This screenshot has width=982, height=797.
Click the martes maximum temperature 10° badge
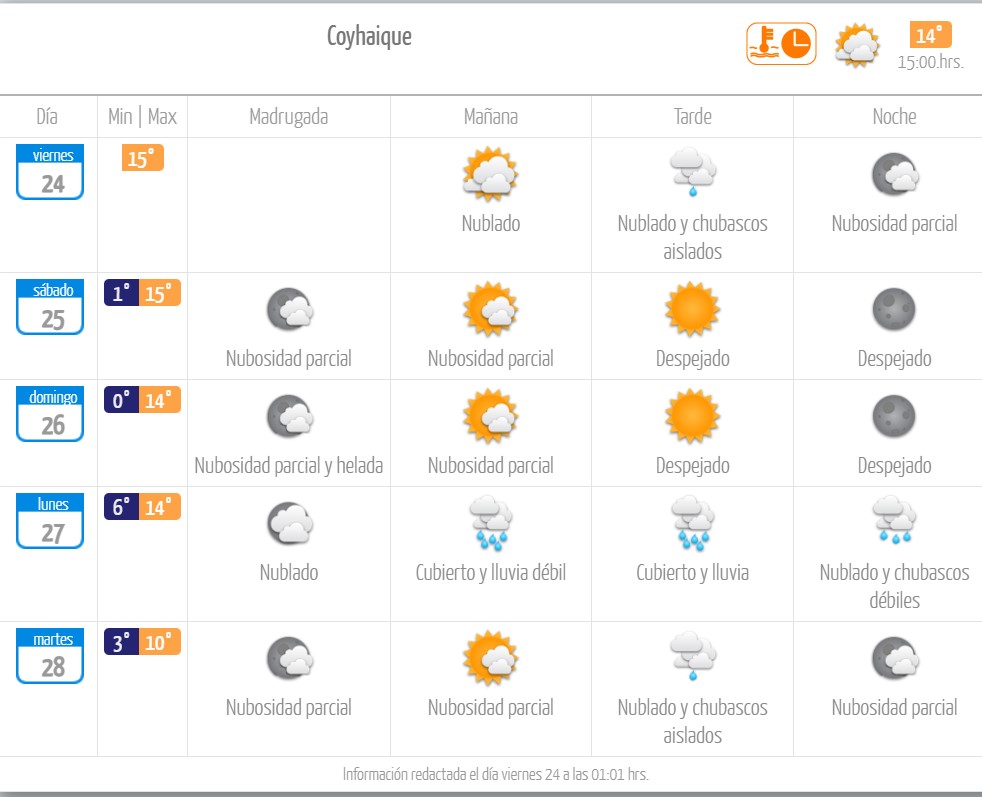coord(160,642)
